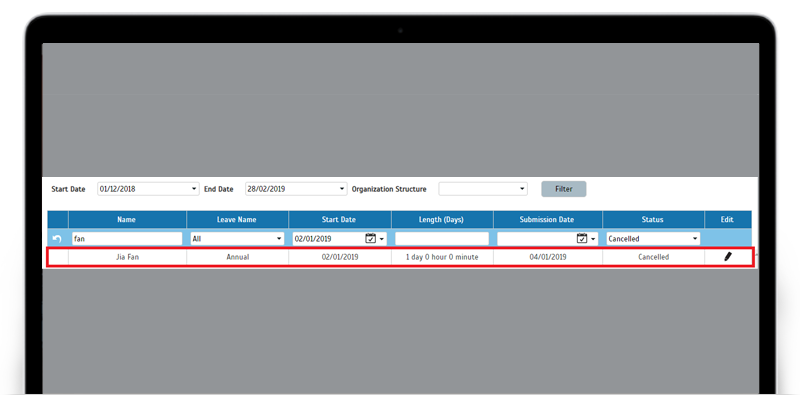The width and height of the screenshot is (800, 395).
Task: Click the empty Length (Days) filter field
Action: click(x=442, y=238)
